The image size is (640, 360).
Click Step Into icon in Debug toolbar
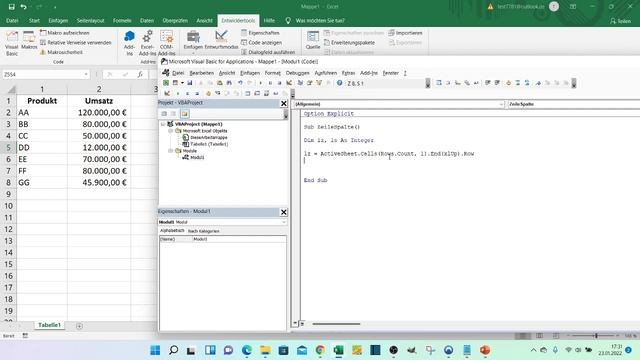pos(218,93)
